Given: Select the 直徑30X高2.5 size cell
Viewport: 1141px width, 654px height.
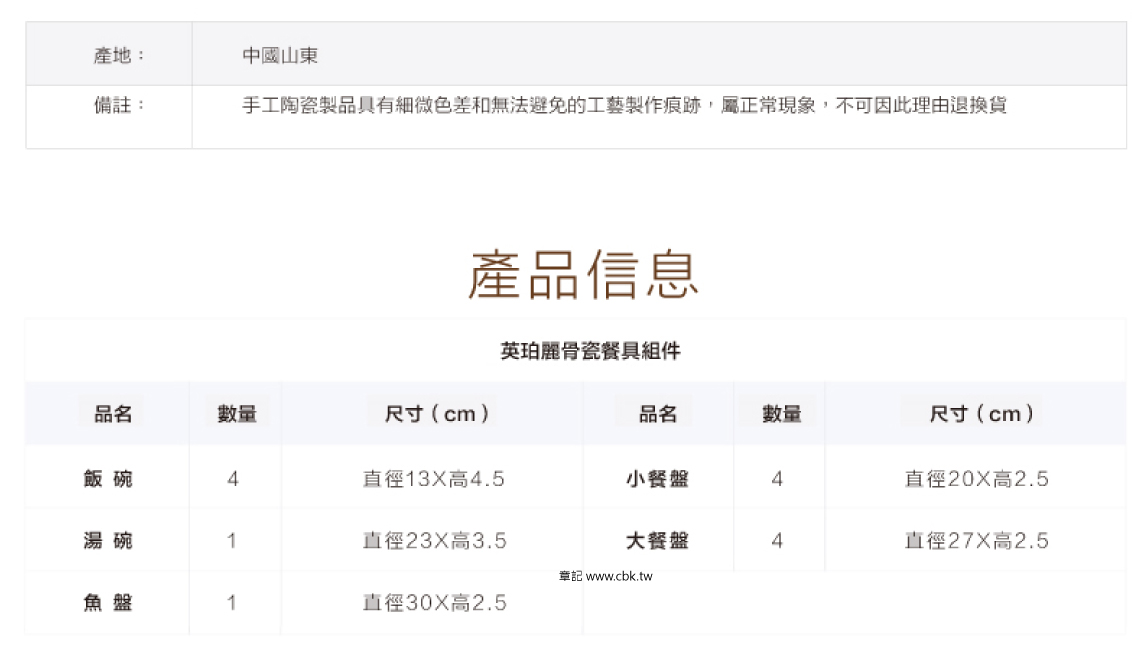Looking at the screenshot, I should (434, 603).
